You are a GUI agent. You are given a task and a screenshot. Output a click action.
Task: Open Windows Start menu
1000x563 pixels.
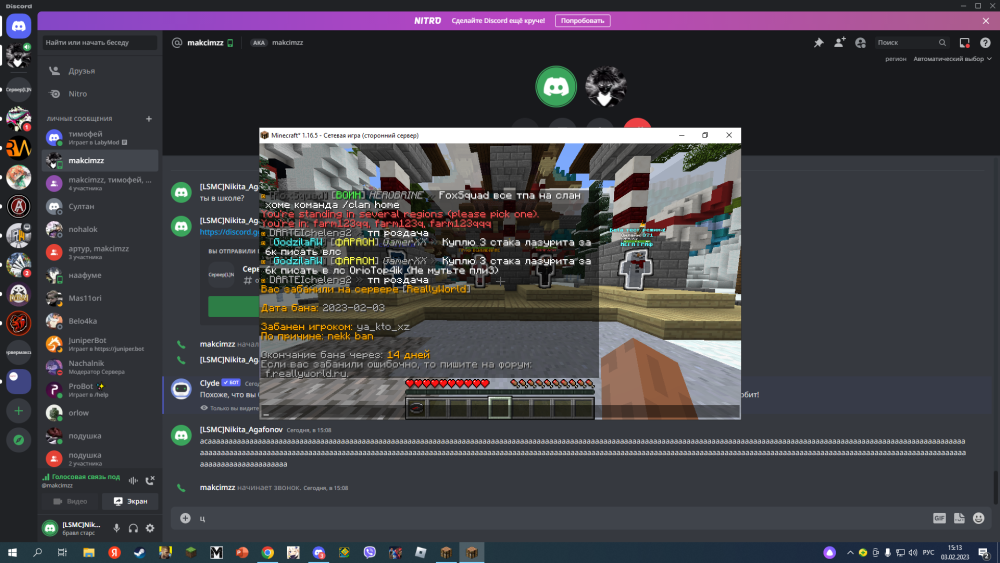click(12, 552)
